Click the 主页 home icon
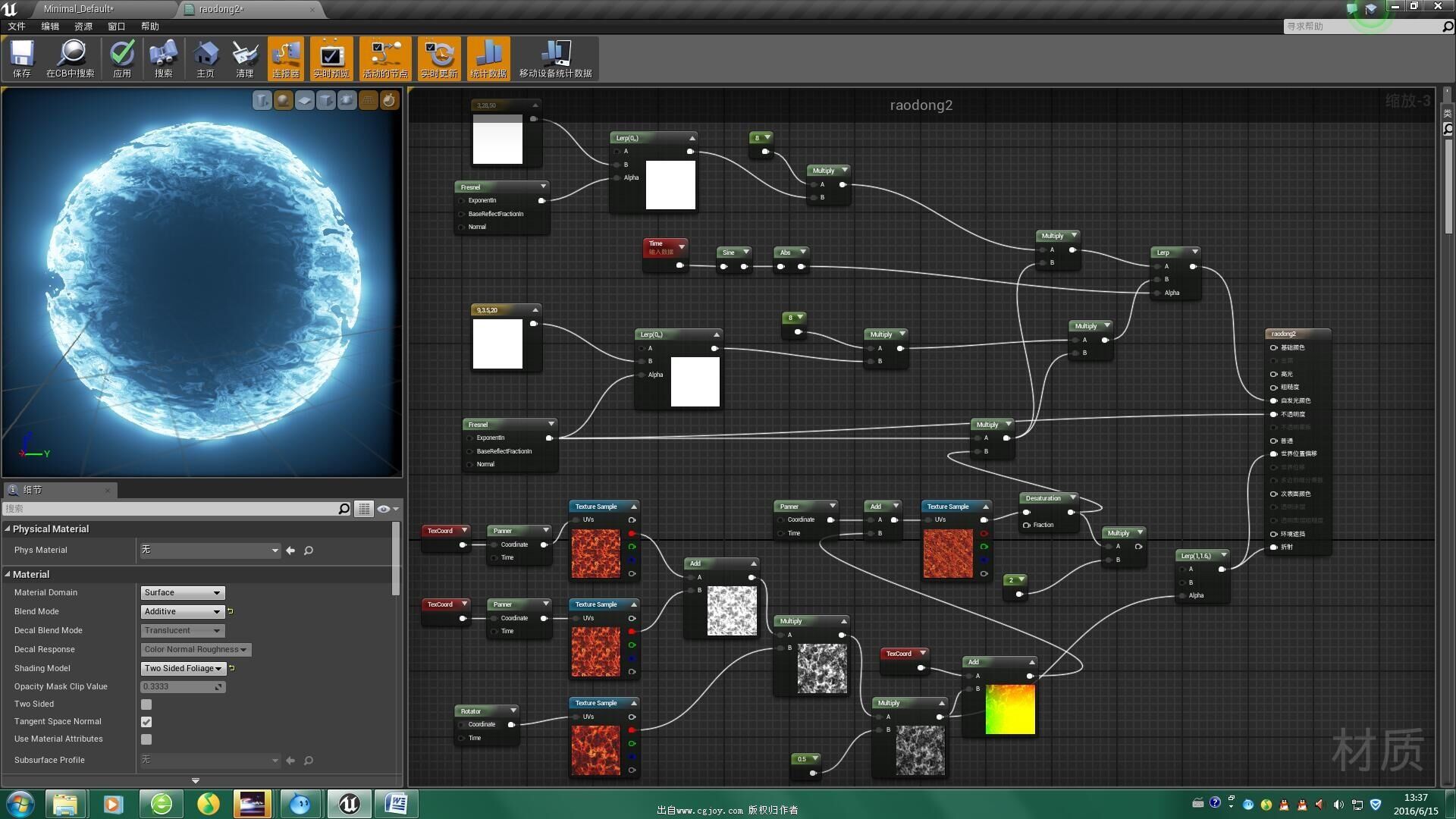 [x=205, y=58]
